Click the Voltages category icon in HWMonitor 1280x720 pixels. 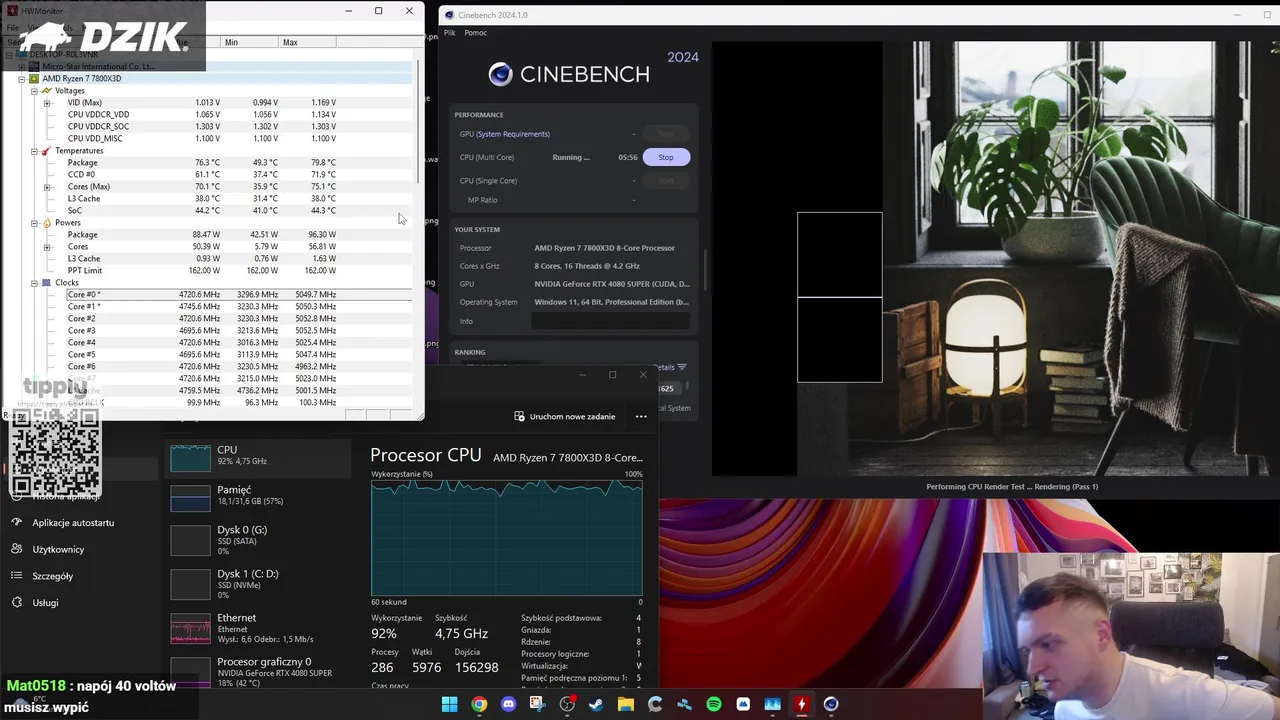pos(46,91)
